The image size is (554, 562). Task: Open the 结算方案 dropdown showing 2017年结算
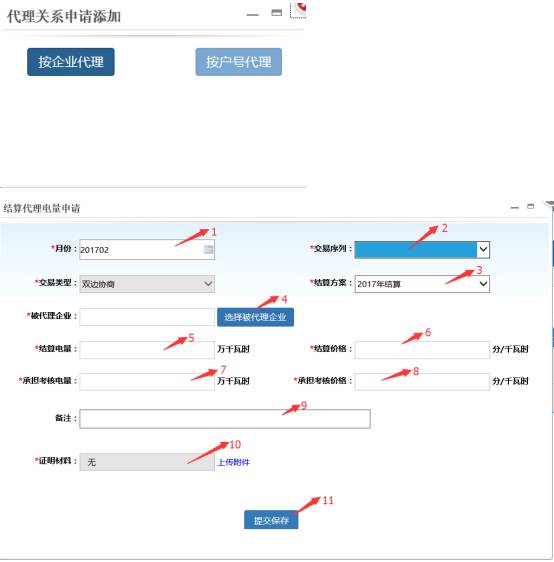point(422,284)
